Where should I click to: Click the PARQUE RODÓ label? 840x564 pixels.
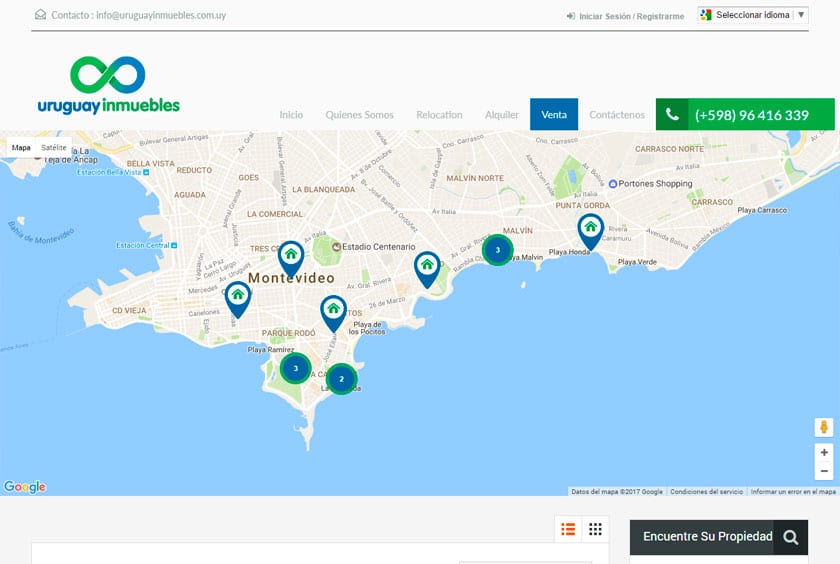pyautogui.click(x=288, y=333)
